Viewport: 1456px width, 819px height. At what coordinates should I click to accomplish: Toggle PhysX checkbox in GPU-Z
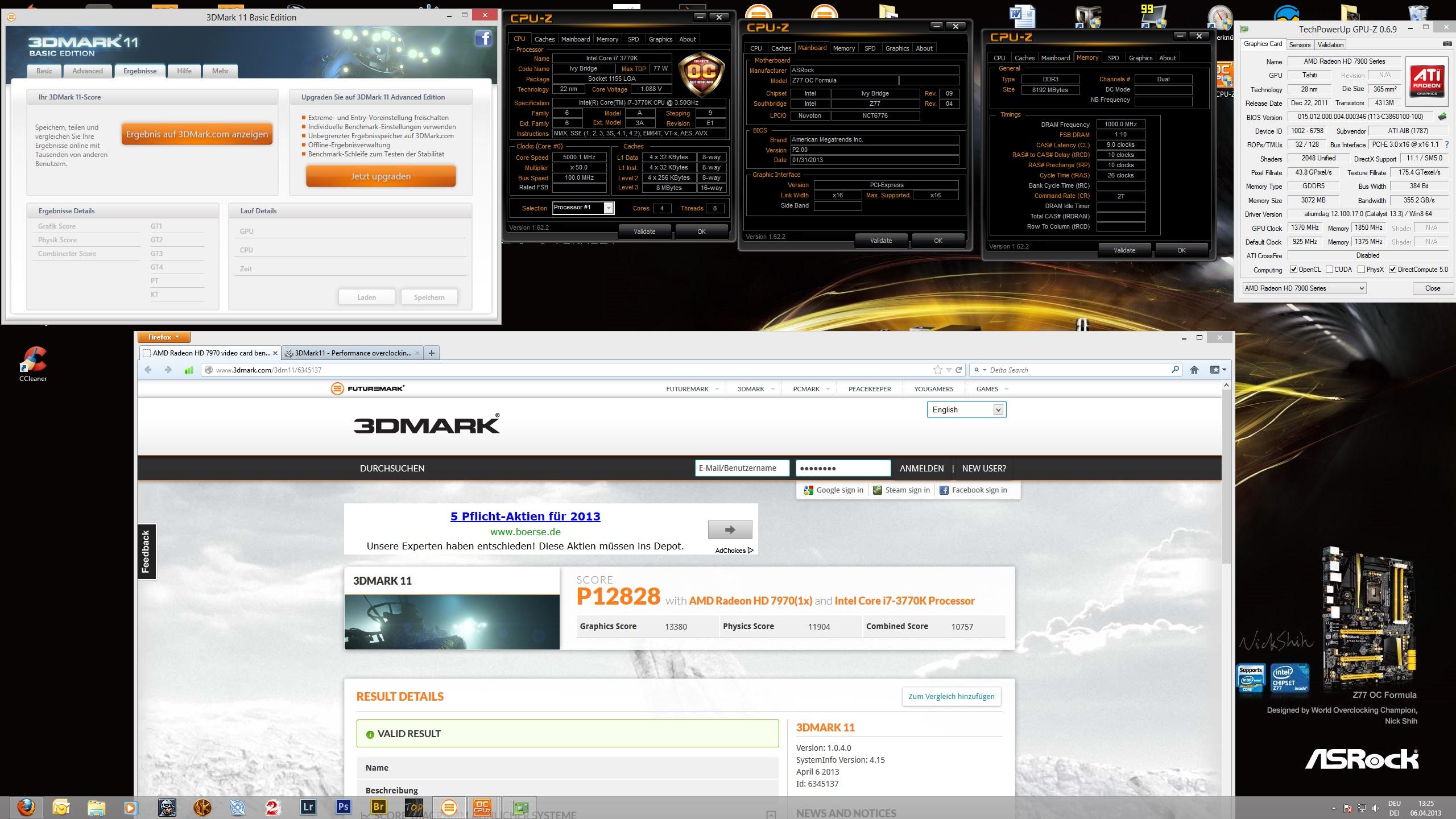pos(1362,270)
